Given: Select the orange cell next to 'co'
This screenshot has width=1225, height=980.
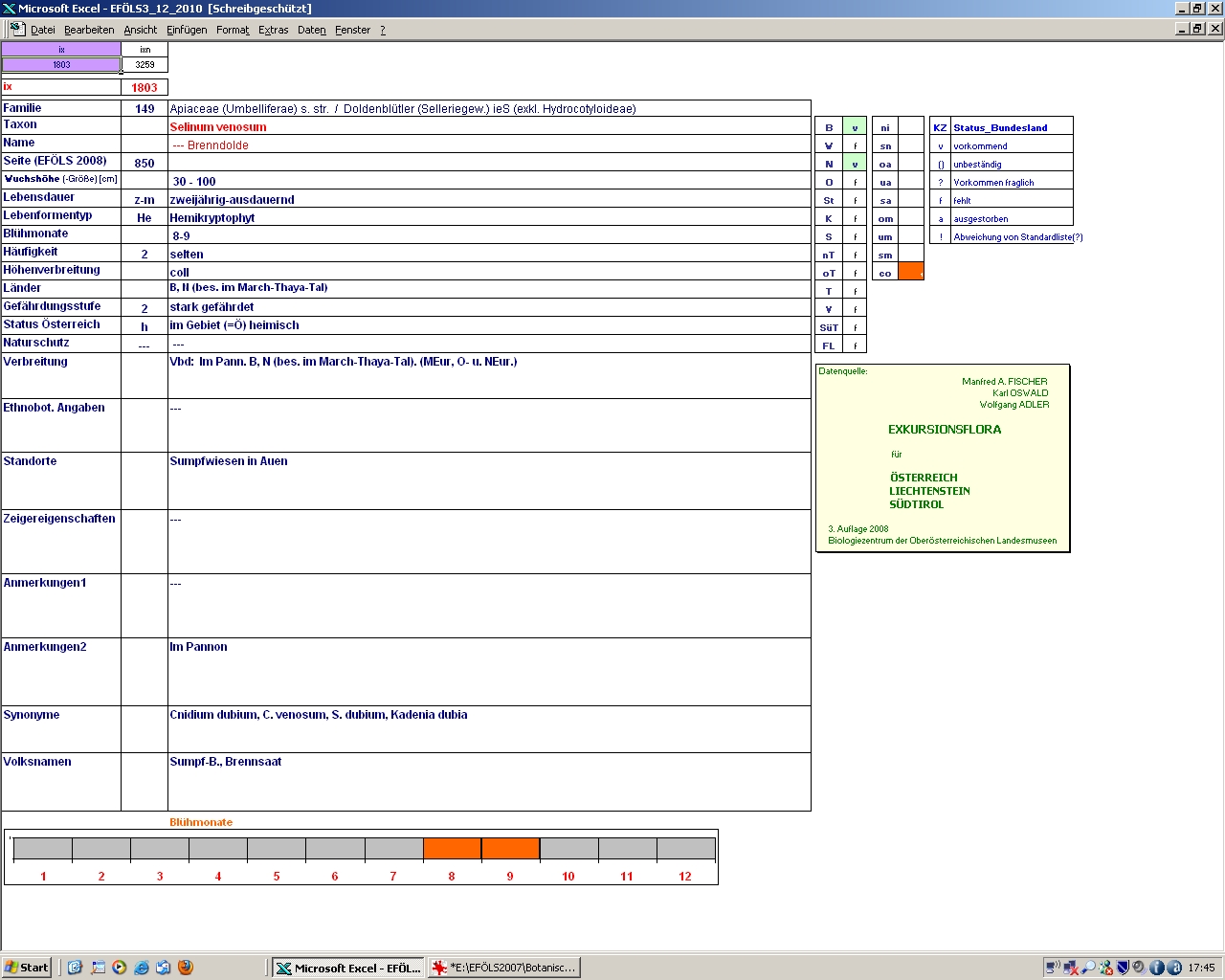Looking at the screenshot, I should (x=911, y=272).
